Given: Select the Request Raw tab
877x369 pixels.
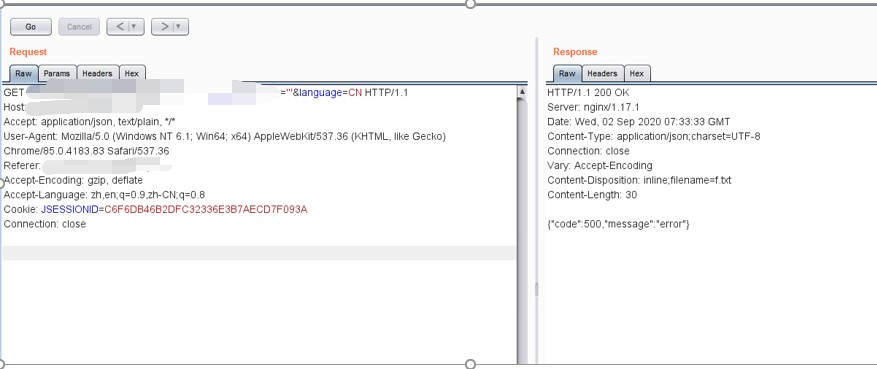Looking at the screenshot, I should (x=23, y=73).
